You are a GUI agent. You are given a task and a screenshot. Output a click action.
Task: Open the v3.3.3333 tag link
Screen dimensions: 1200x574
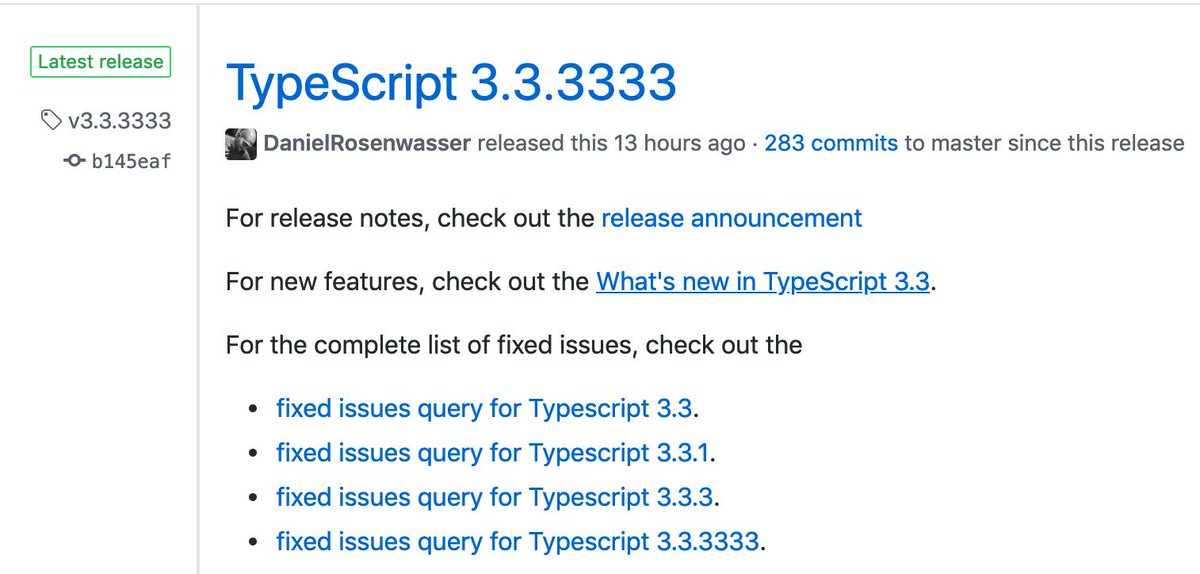119,121
